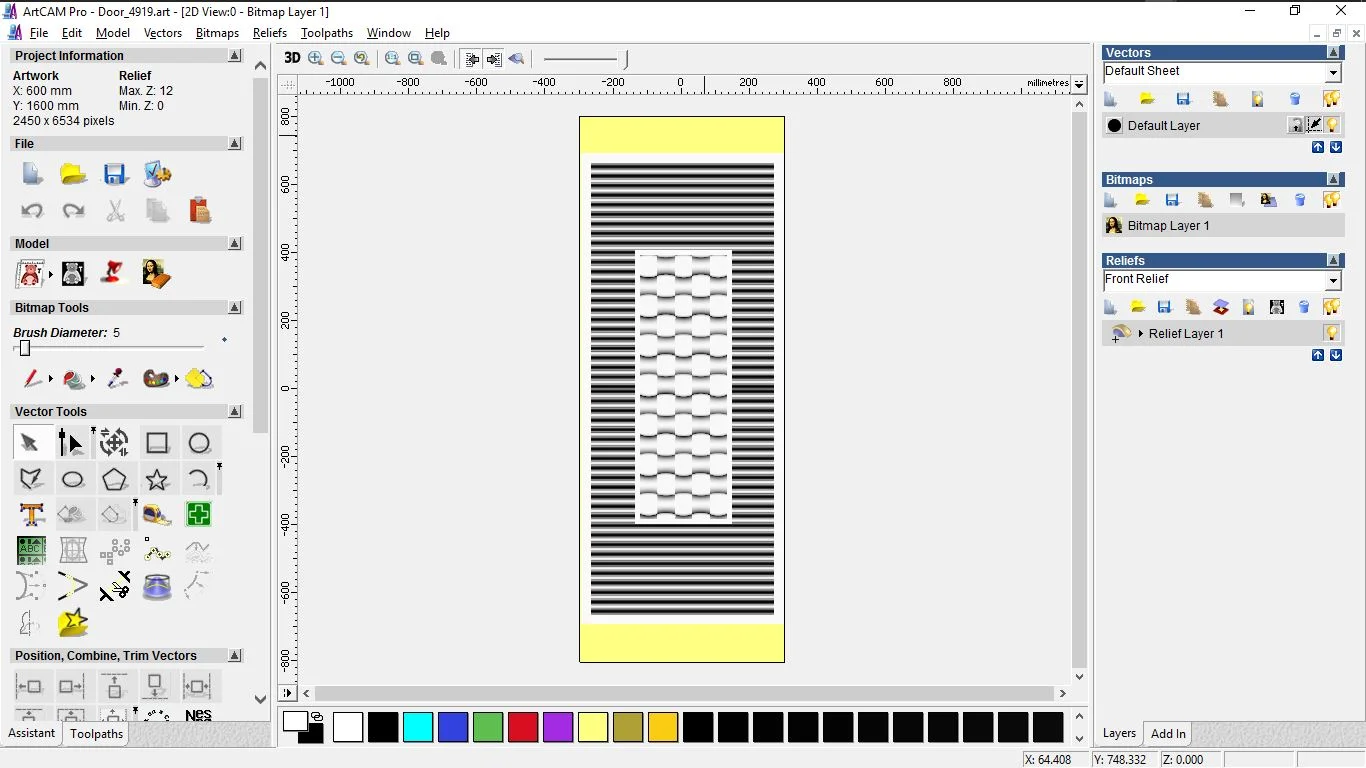
Task: Select the Create Ellipse vector tool
Action: pyautogui.click(x=73, y=480)
